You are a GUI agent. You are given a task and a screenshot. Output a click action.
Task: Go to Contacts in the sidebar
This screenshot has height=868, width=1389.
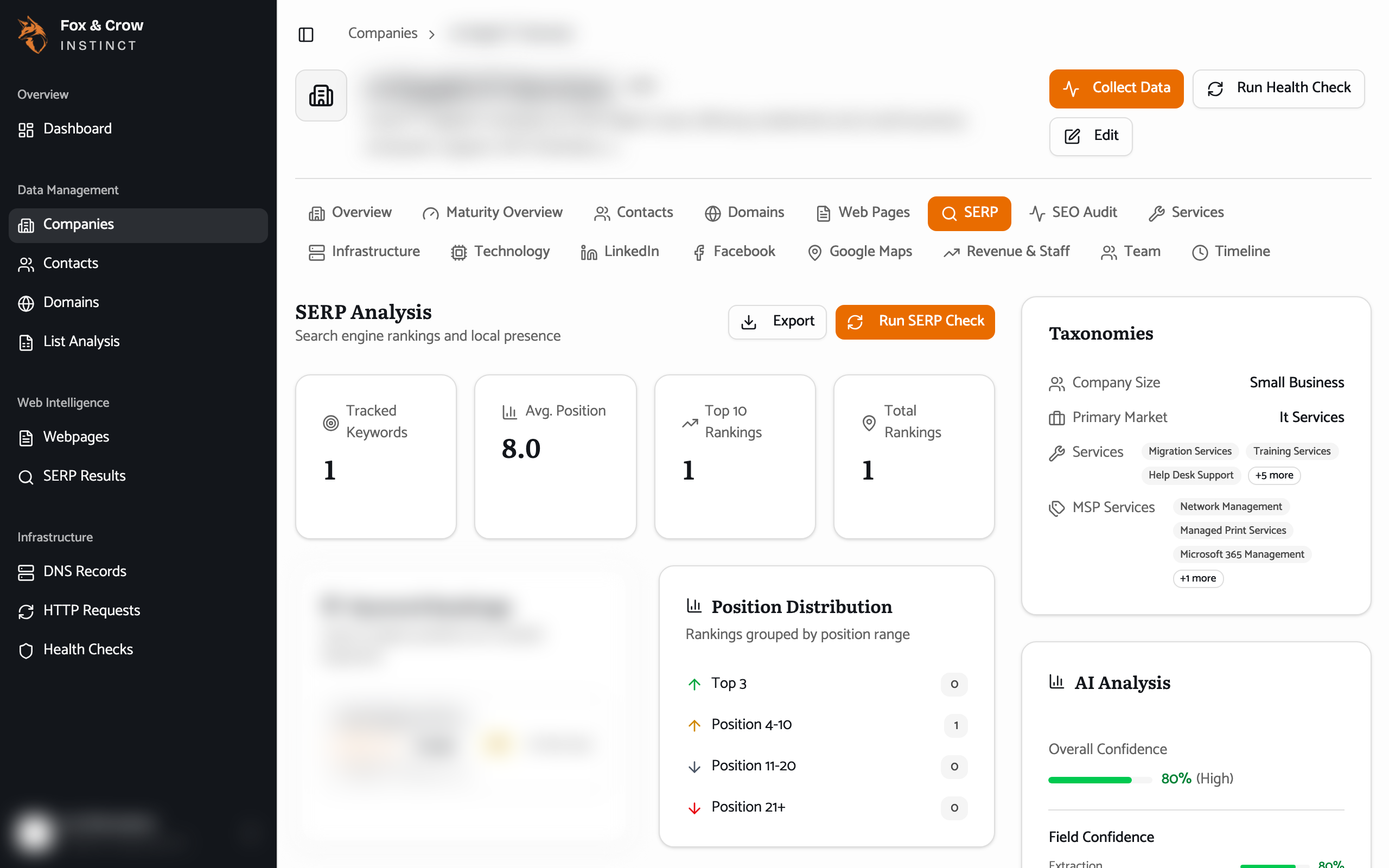click(138, 264)
